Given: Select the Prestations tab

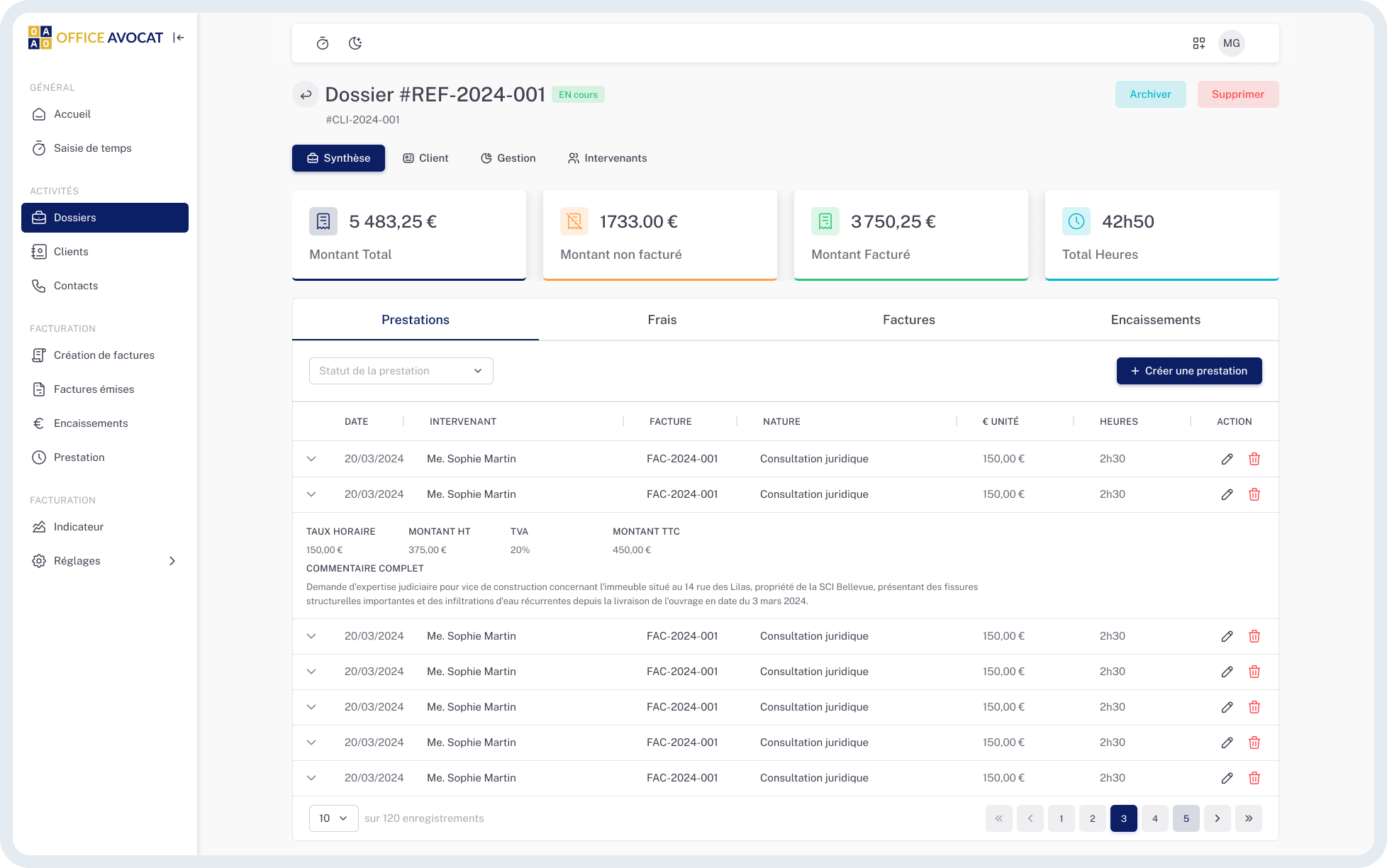Looking at the screenshot, I should (416, 320).
